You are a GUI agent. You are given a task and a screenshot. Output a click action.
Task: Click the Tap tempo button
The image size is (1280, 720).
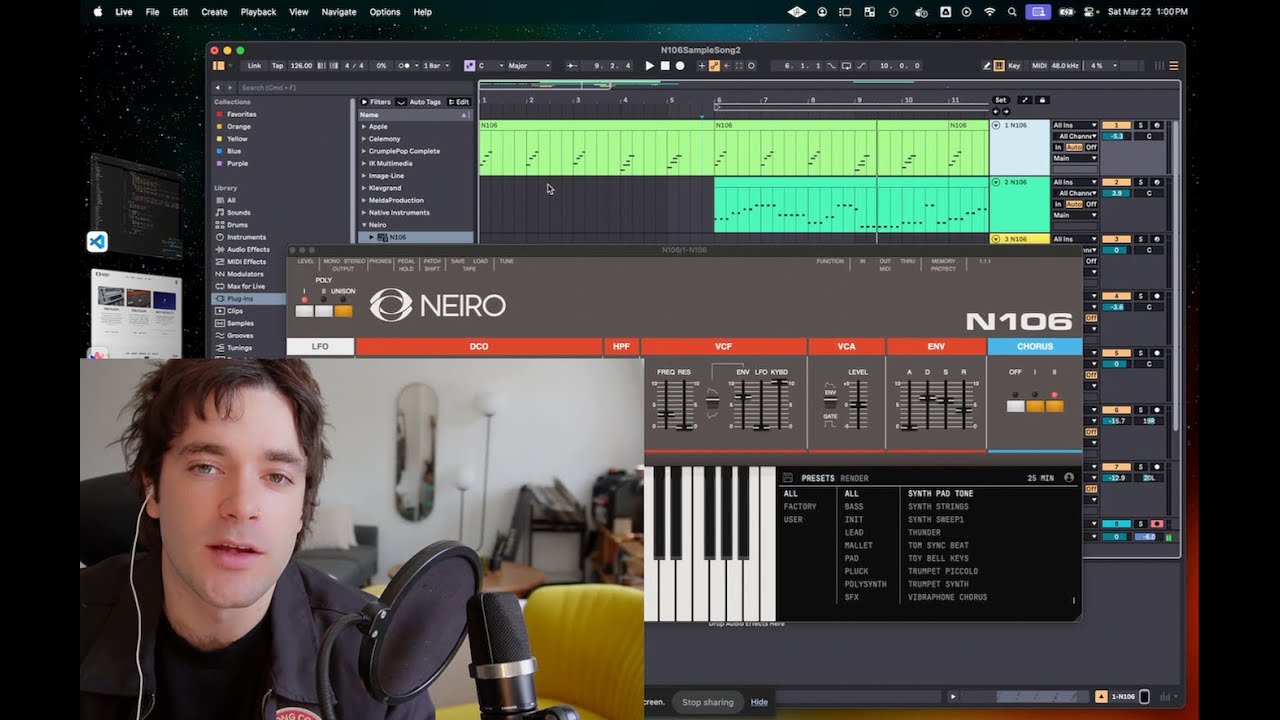tap(277, 66)
